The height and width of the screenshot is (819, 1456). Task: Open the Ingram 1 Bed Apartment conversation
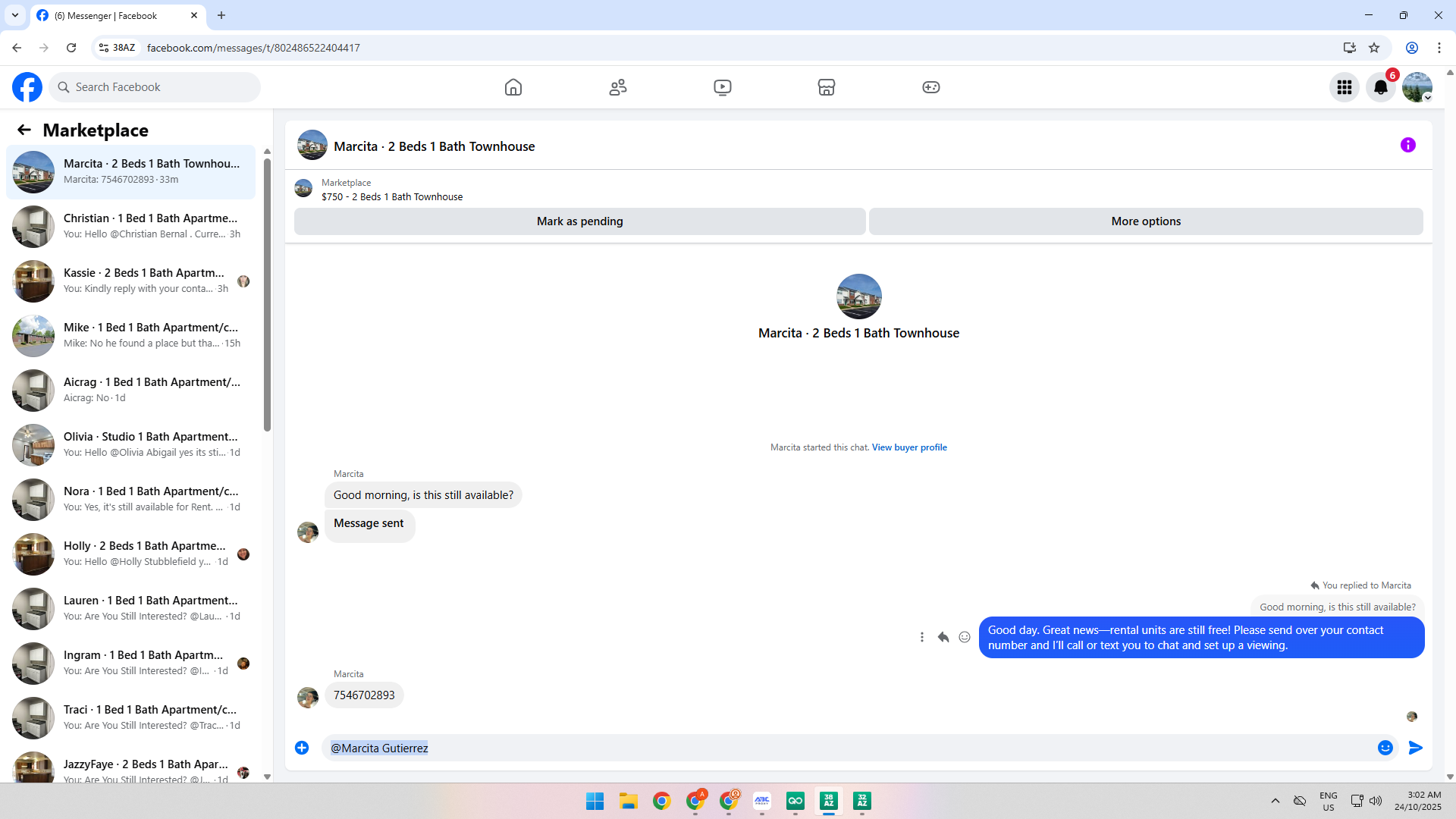click(x=131, y=664)
